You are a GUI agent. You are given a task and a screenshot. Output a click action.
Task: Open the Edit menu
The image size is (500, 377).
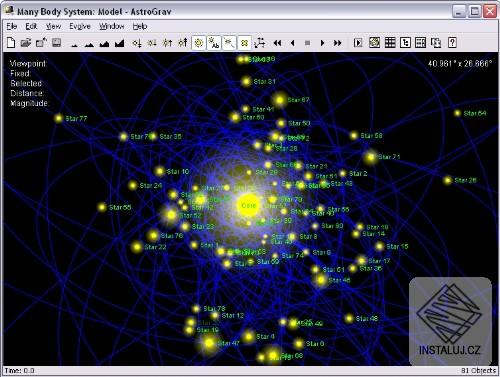pos(31,26)
